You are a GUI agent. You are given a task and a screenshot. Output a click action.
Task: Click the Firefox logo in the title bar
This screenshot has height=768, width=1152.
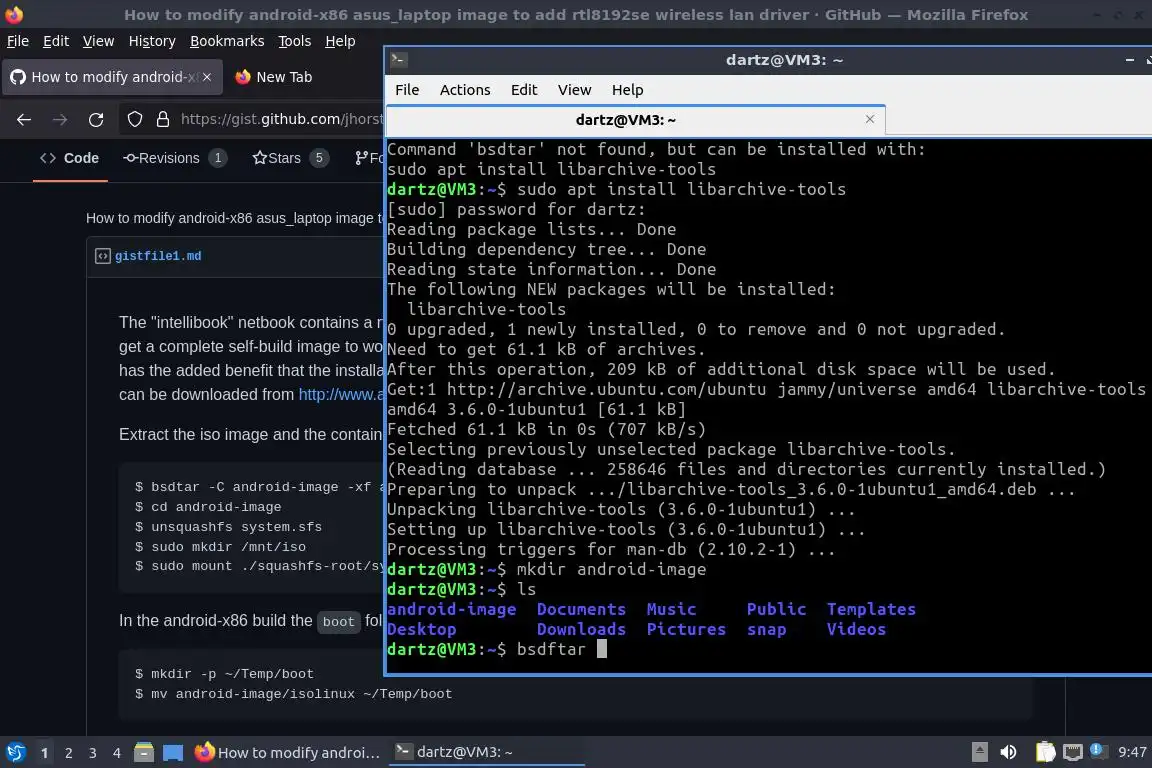tap(14, 14)
